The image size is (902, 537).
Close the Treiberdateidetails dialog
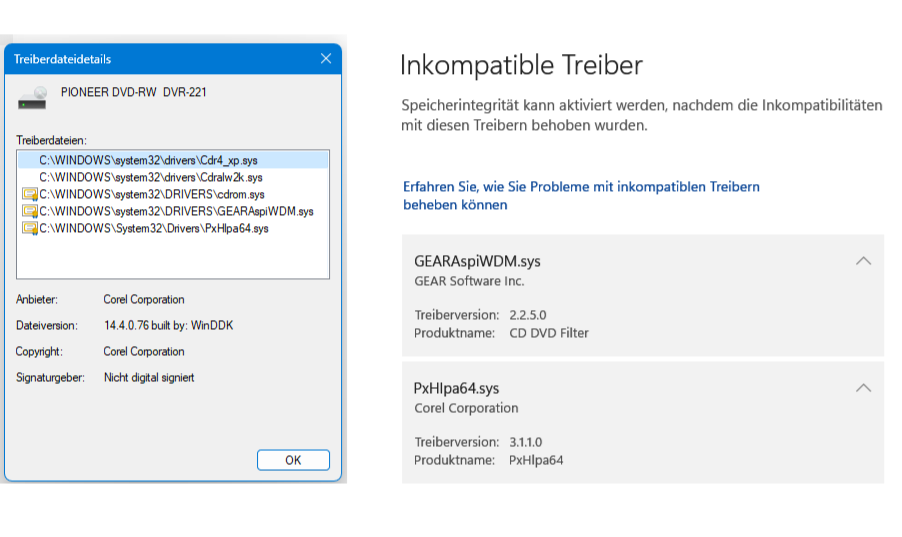(x=326, y=59)
